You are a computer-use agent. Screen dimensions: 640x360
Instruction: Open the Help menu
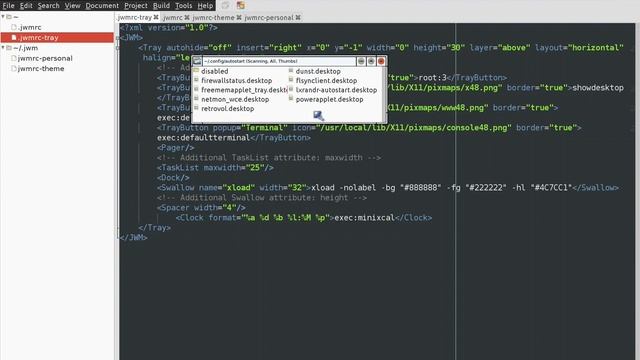click(205, 6)
